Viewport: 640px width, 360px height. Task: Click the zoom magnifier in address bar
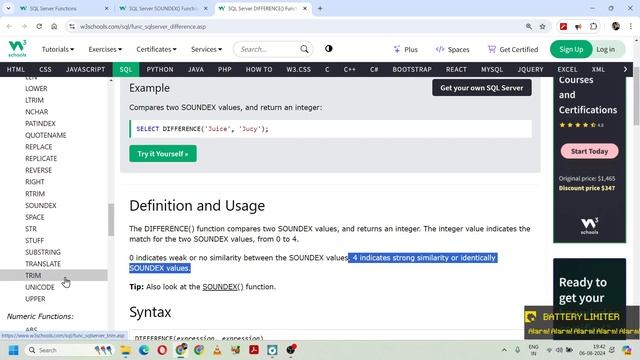pos(529,27)
